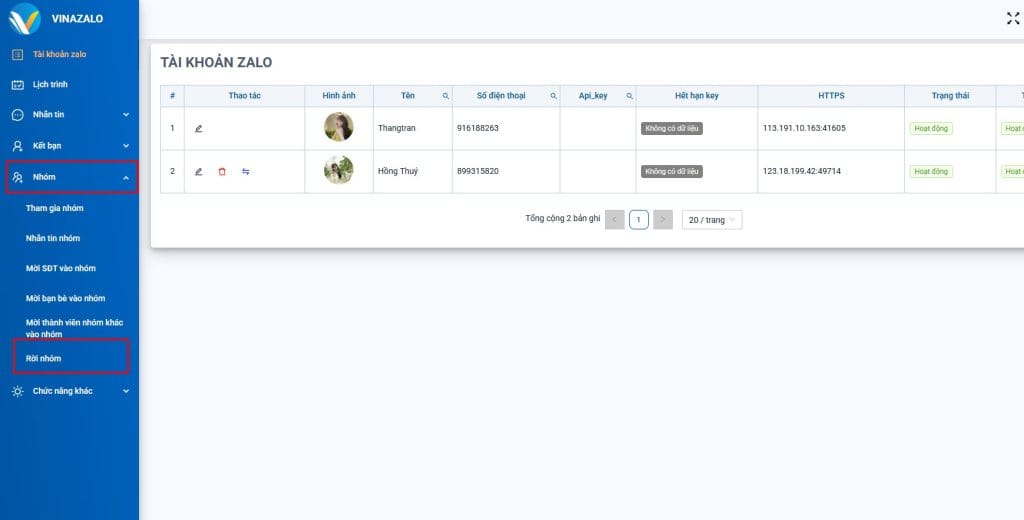Click the blue swap arrows icon

[245, 171]
